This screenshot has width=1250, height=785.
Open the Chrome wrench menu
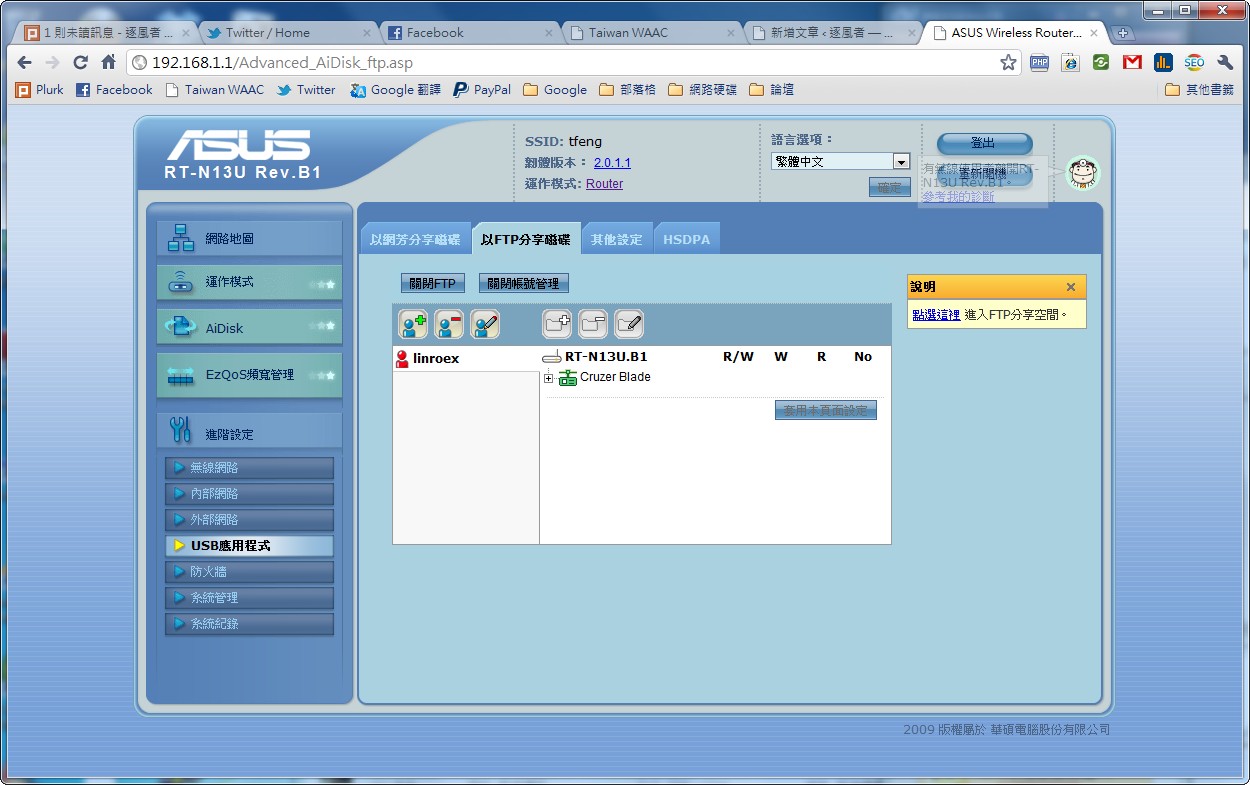pyautogui.click(x=1225, y=62)
